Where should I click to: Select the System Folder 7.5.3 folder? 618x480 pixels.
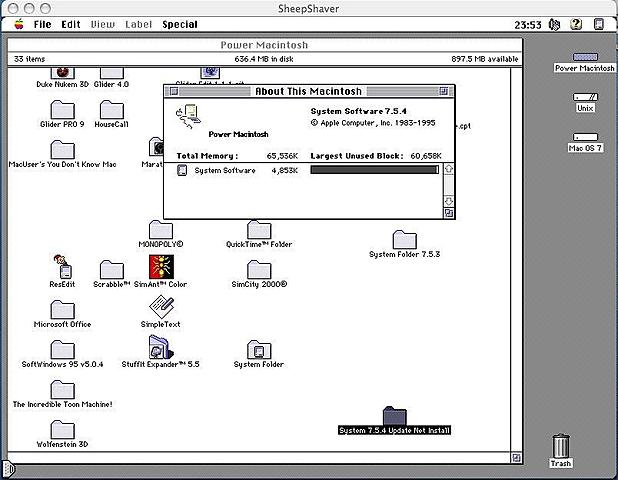[404, 240]
